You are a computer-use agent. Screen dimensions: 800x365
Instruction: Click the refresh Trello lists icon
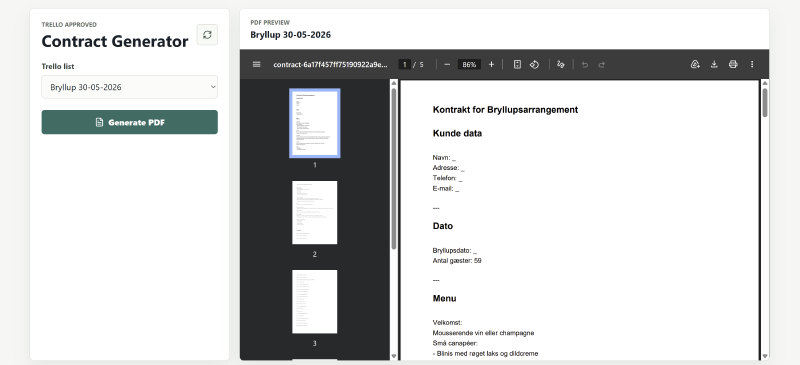(x=207, y=35)
